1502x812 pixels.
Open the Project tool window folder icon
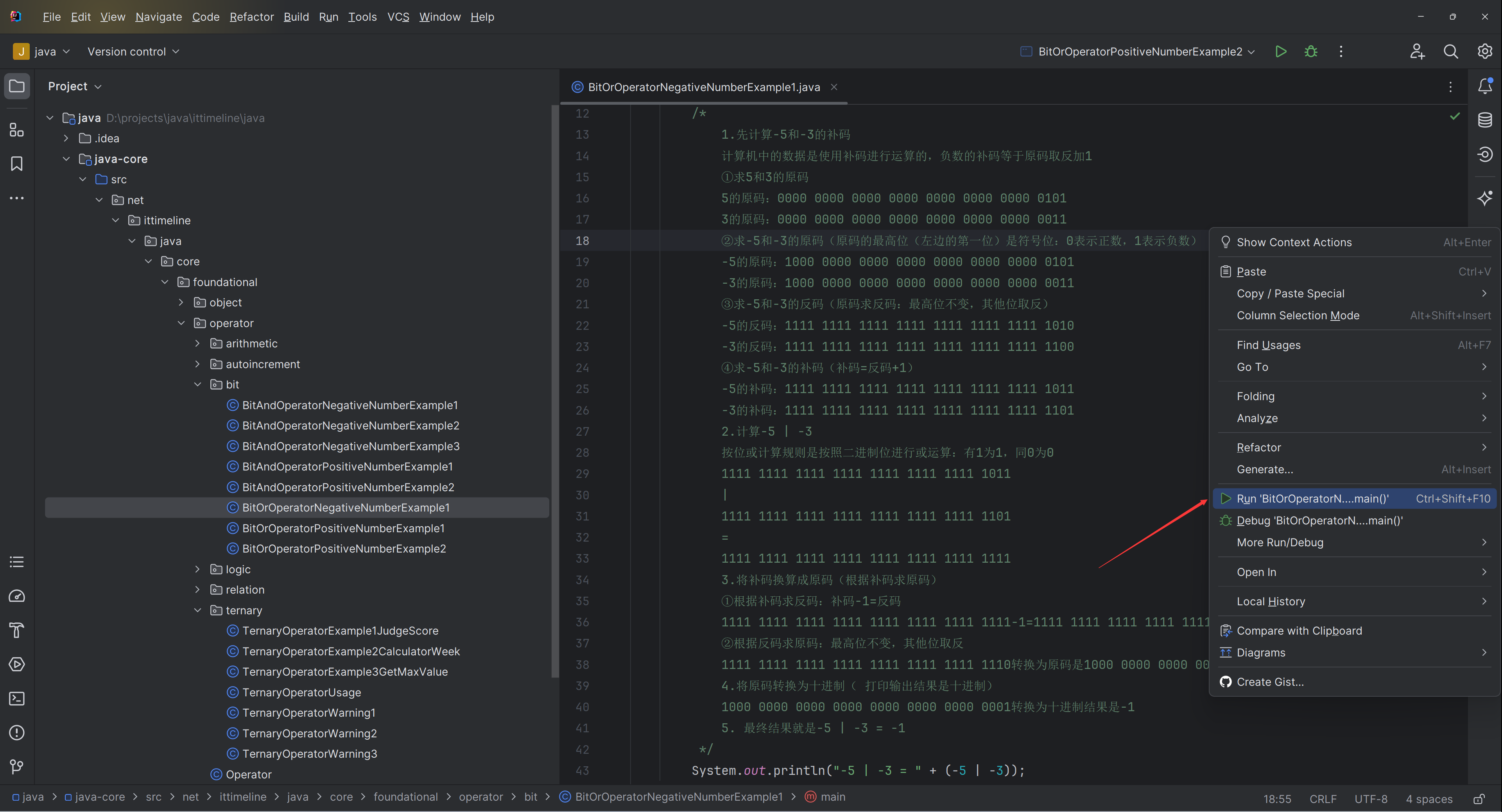17,86
